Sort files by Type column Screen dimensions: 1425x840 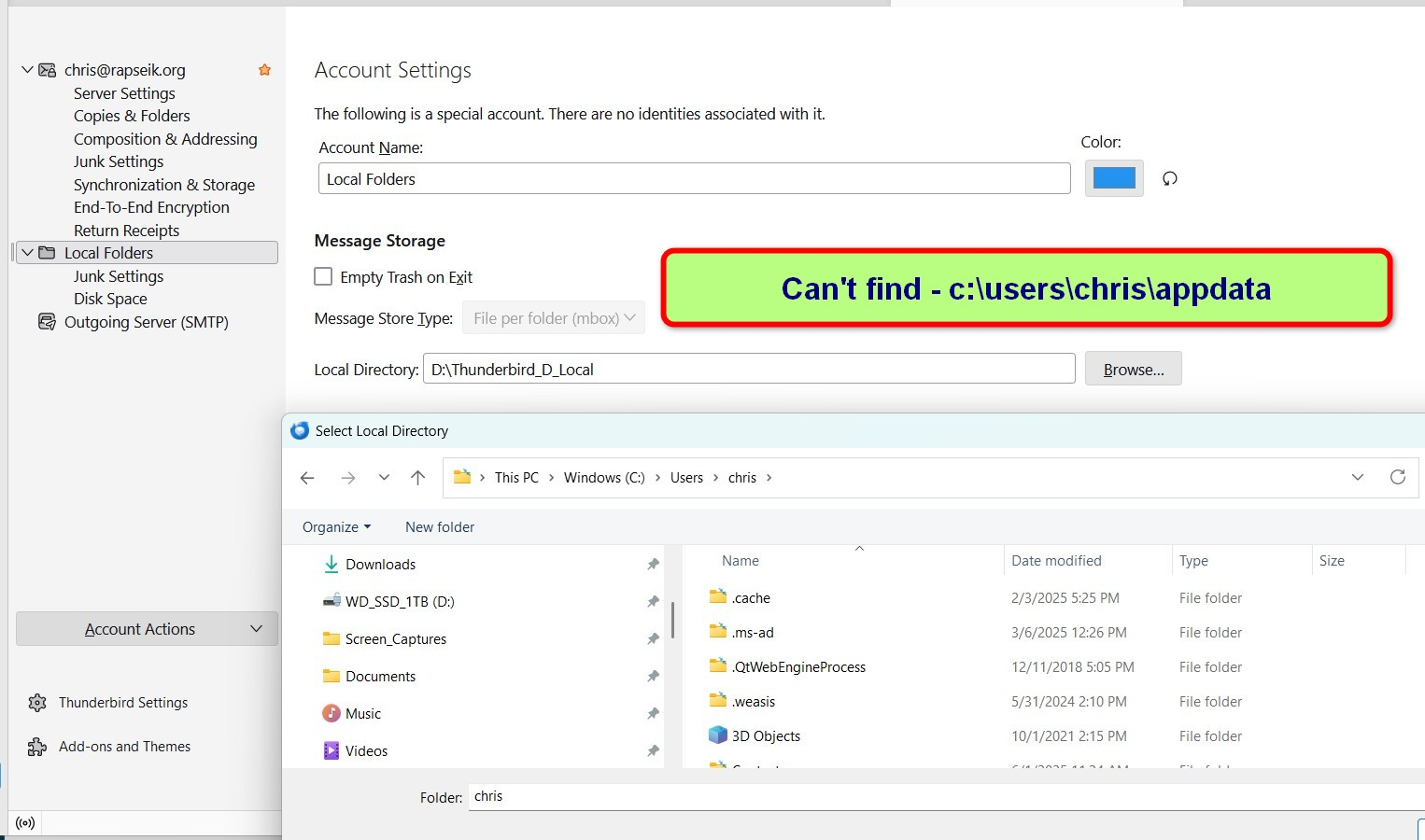coord(1193,561)
